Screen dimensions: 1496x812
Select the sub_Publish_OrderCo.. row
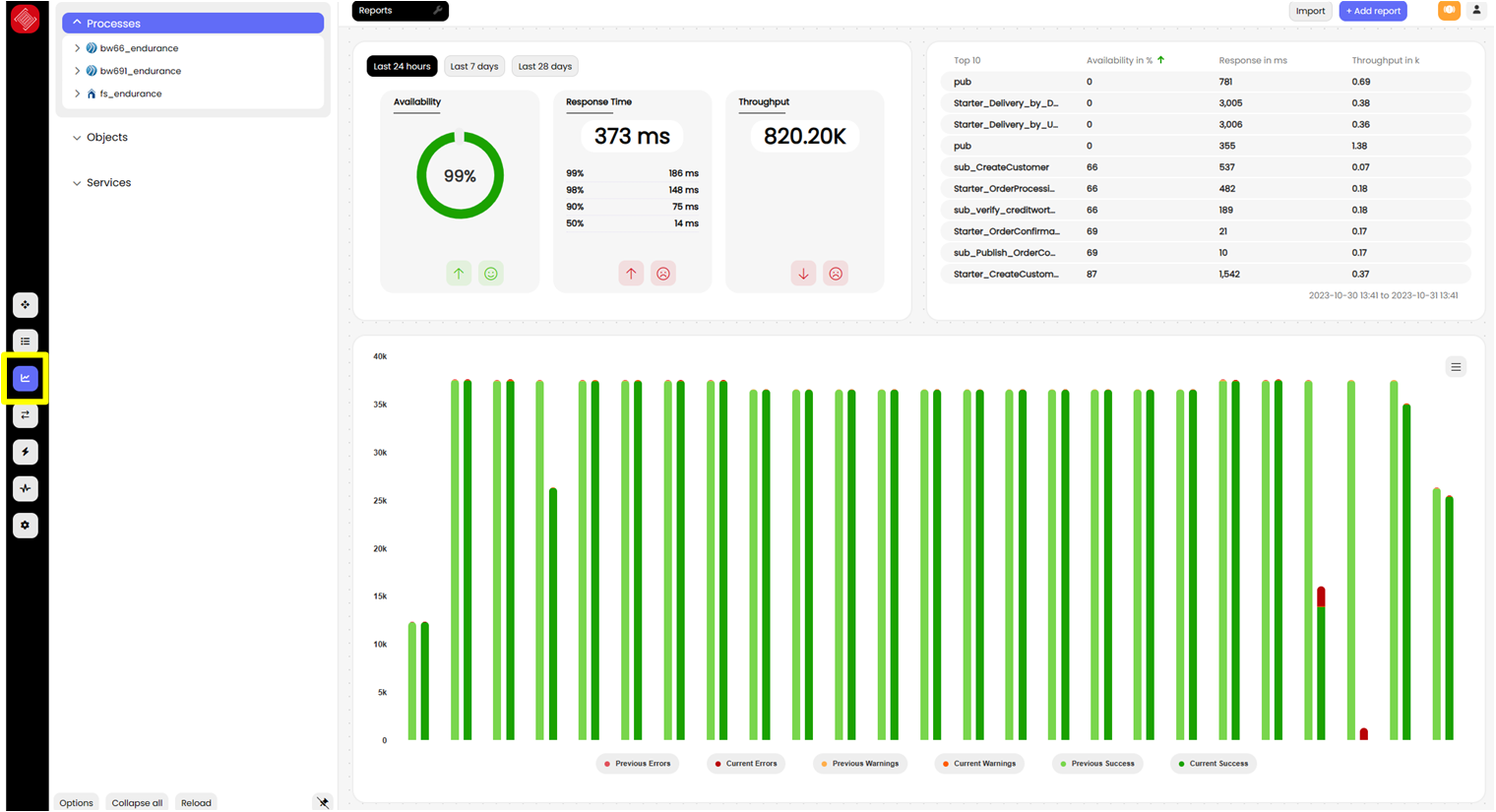click(1206, 253)
